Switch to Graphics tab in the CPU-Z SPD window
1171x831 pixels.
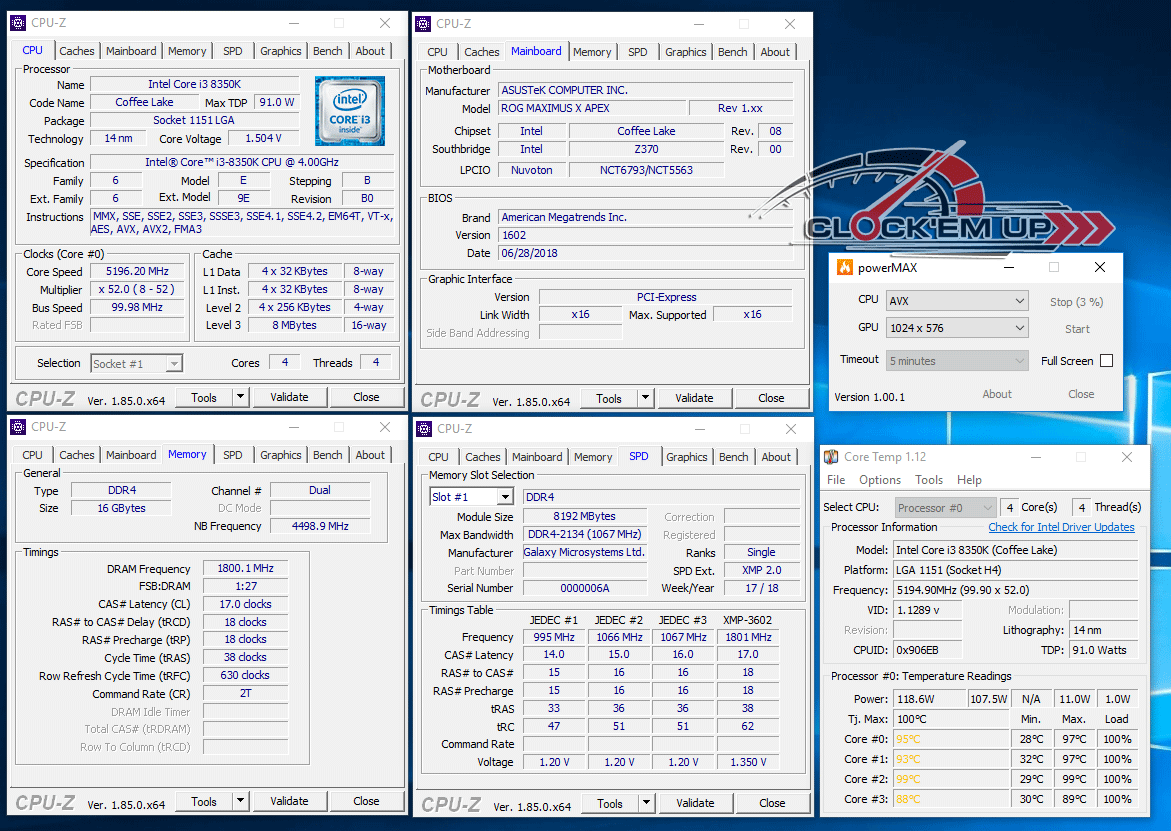coord(687,457)
